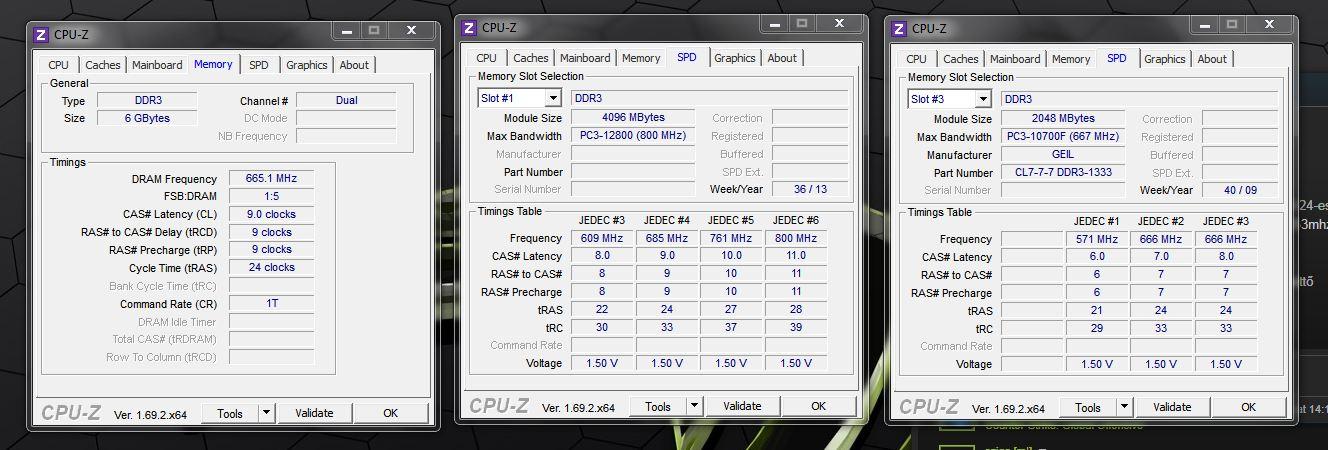Click Validate button in right CPU-Z window
The image size is (1328, 450).
pos(1172,407)
